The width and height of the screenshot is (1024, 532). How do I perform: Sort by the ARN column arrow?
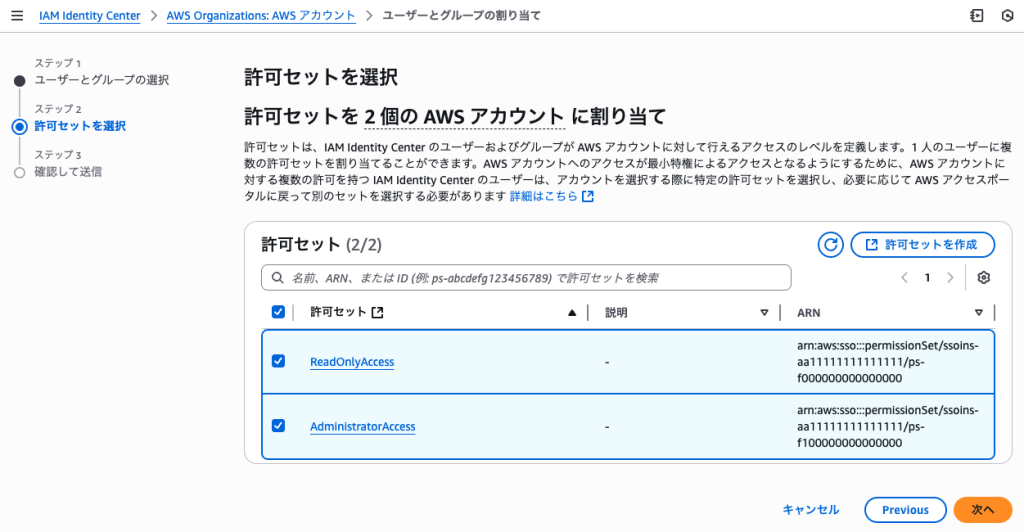pos(979,312)
